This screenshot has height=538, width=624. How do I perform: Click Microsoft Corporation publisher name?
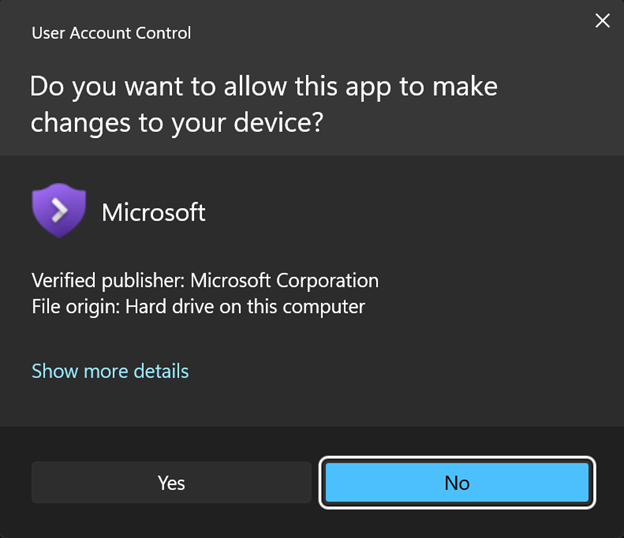pyautogui.click(x=284, y=280)
